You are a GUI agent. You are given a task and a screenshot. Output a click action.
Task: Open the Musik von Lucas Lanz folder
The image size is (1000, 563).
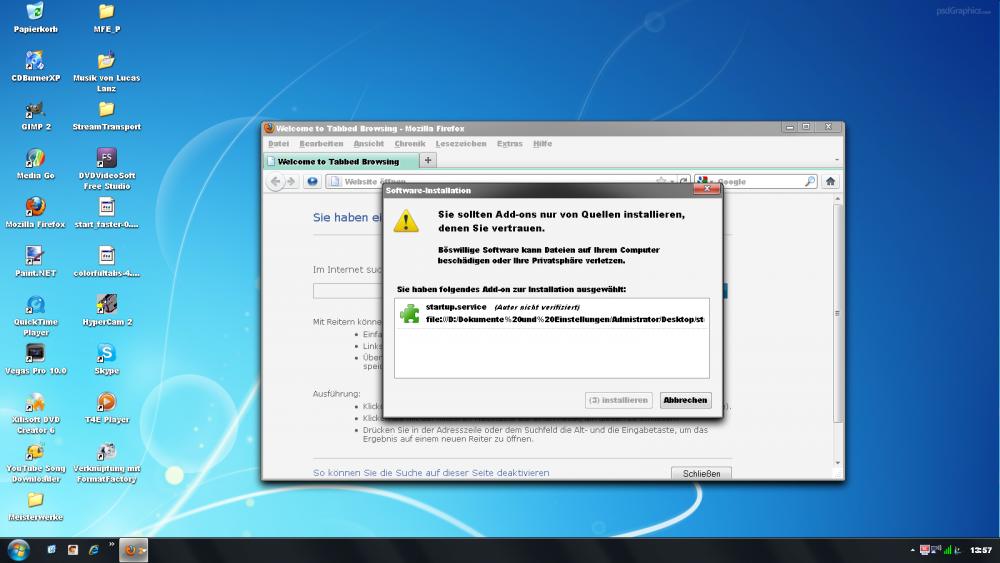coord(107,71)
